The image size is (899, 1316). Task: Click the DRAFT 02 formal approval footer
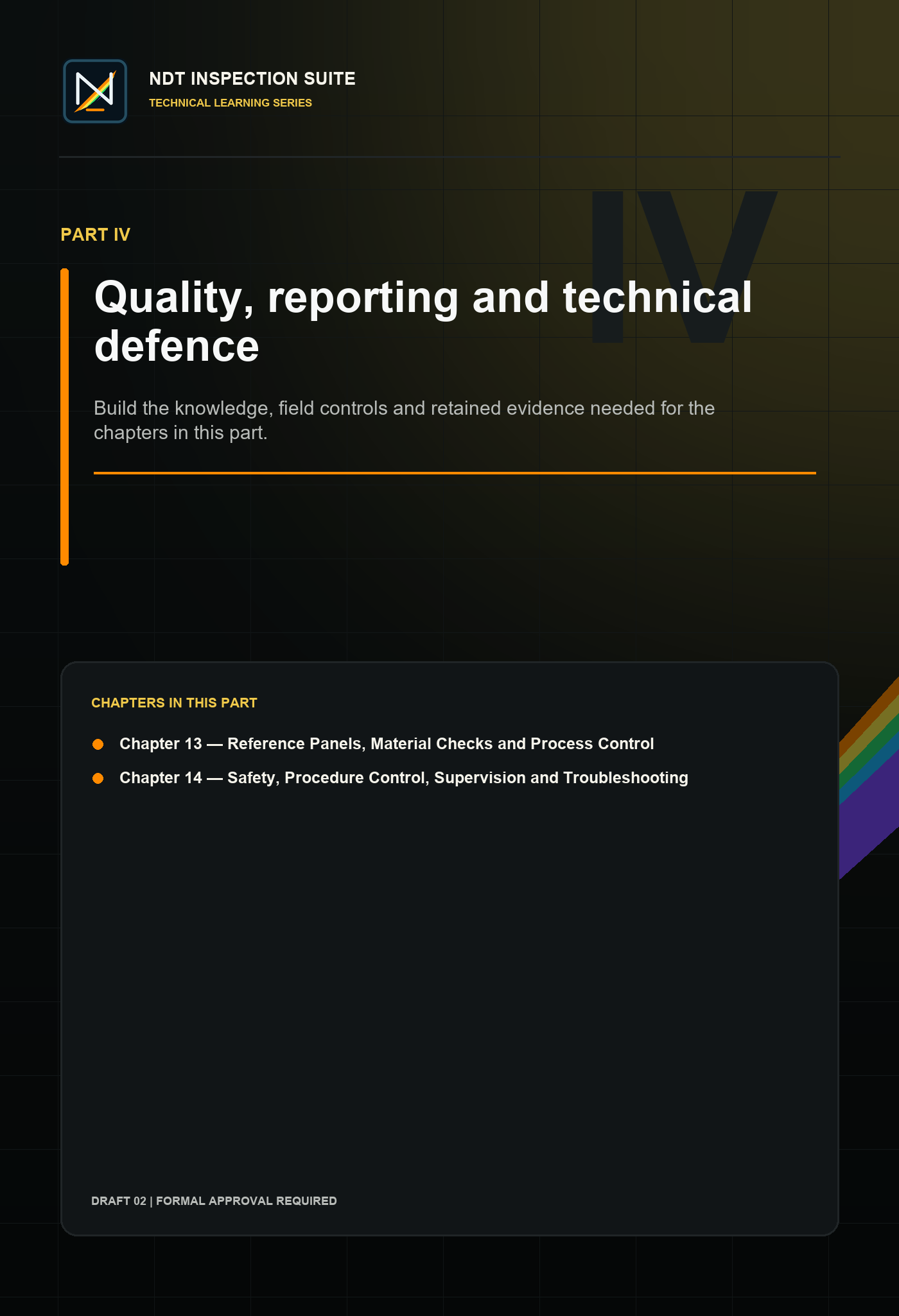(x=214, y=1200)
